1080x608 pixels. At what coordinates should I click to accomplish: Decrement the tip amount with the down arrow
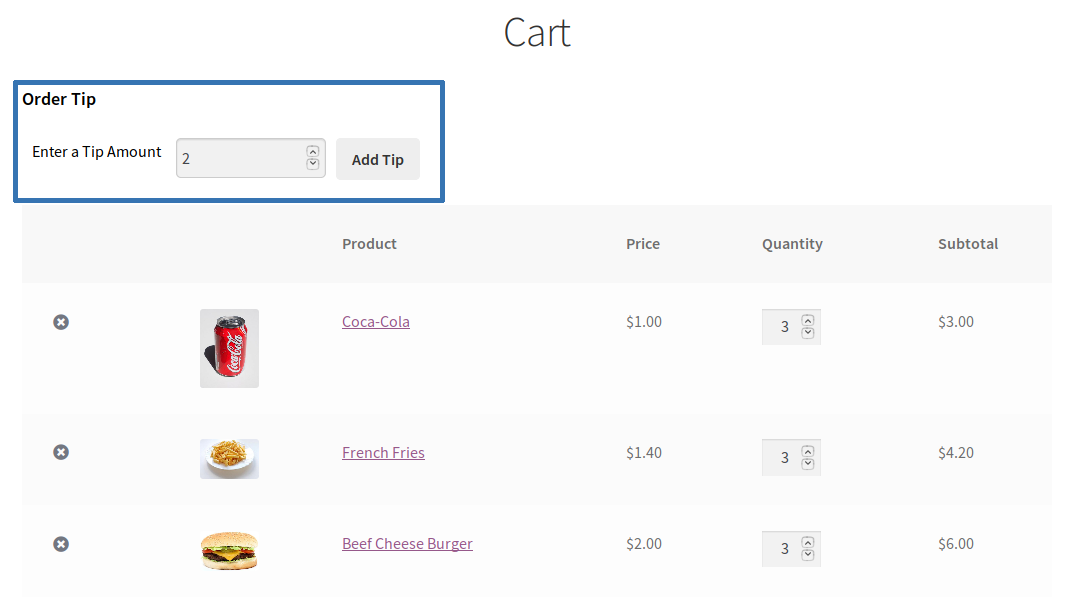311,164
